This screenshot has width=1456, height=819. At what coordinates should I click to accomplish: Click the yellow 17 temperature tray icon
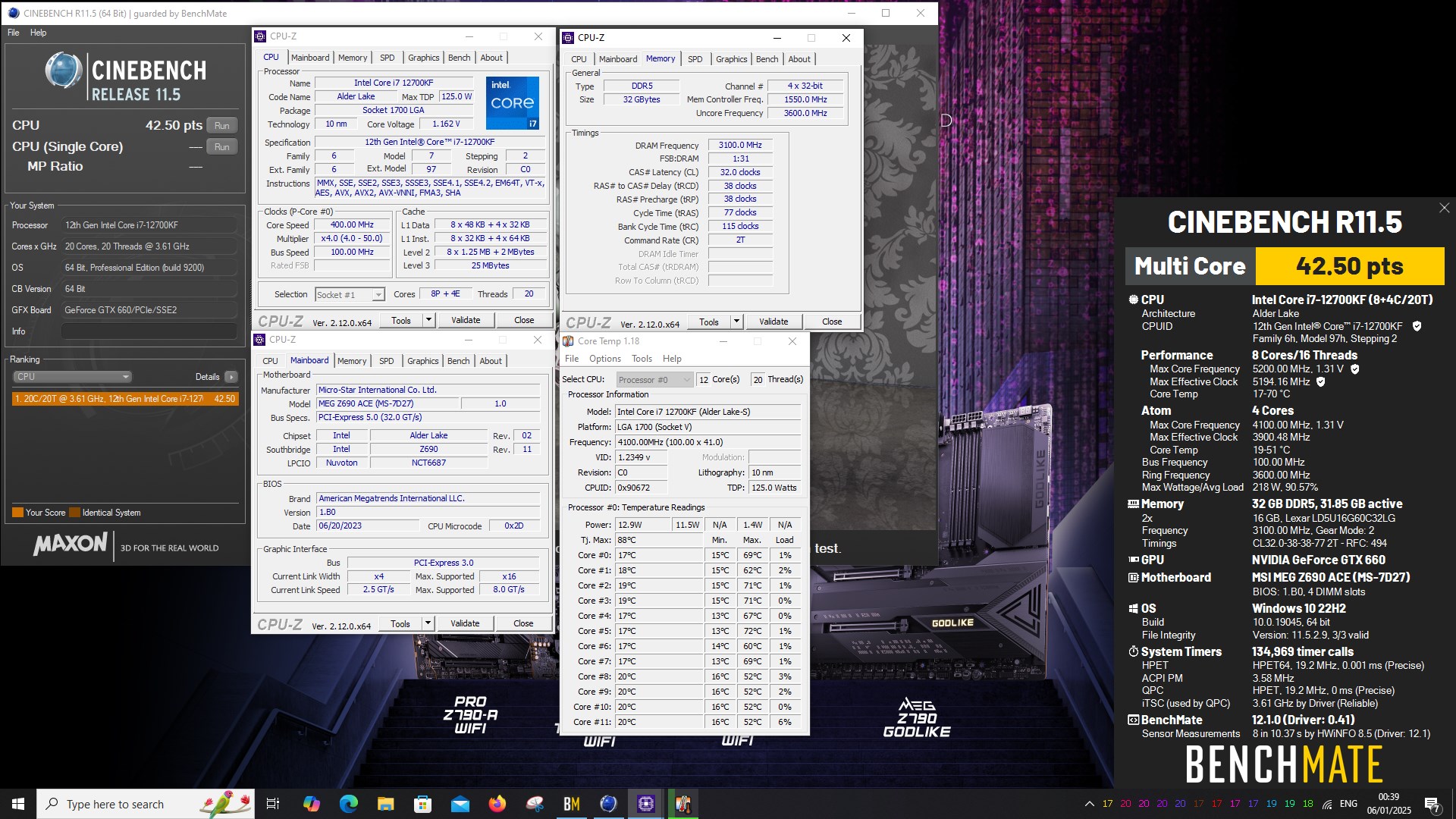pos(1108,804)
